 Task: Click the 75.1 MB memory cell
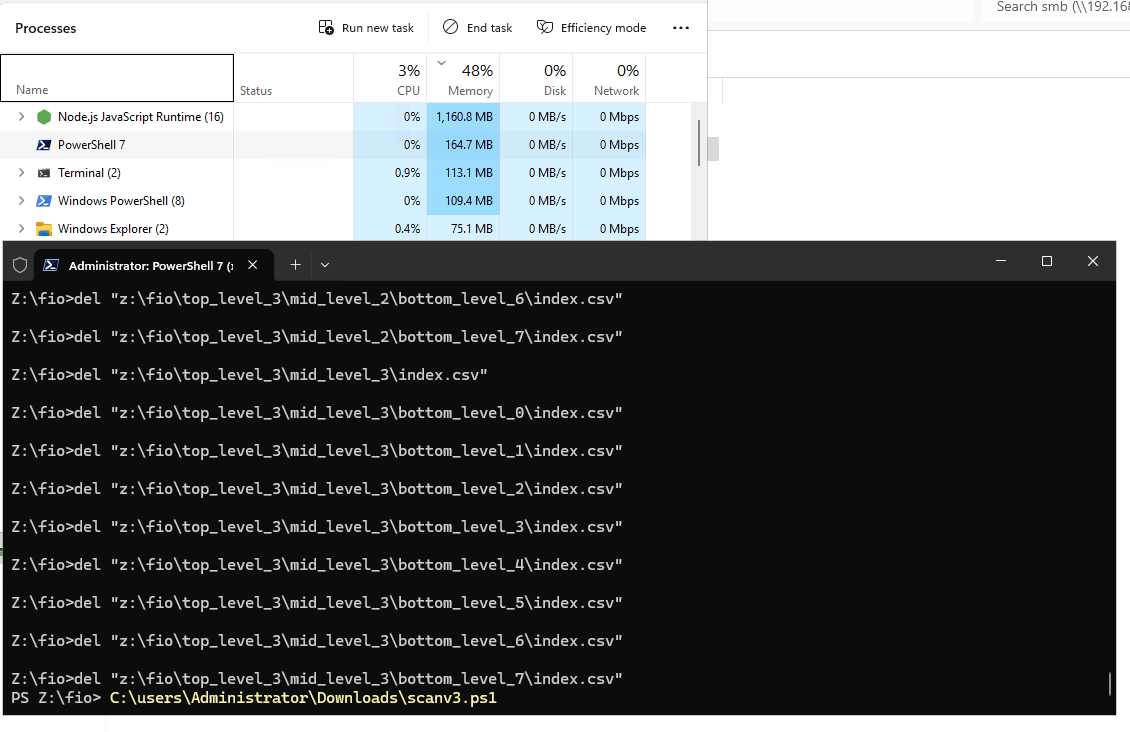(463, 229)
